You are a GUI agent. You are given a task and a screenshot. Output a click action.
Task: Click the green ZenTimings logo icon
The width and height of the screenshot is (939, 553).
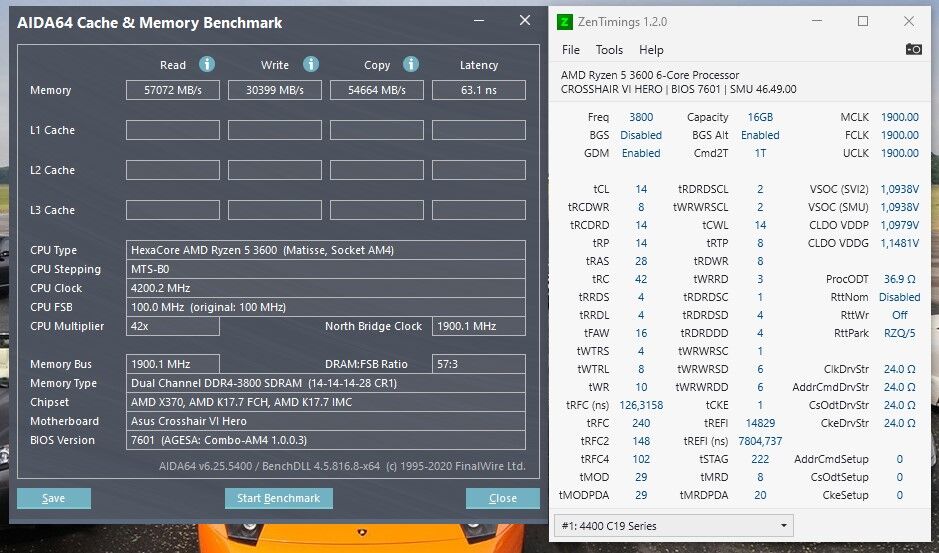click(564, 22)
